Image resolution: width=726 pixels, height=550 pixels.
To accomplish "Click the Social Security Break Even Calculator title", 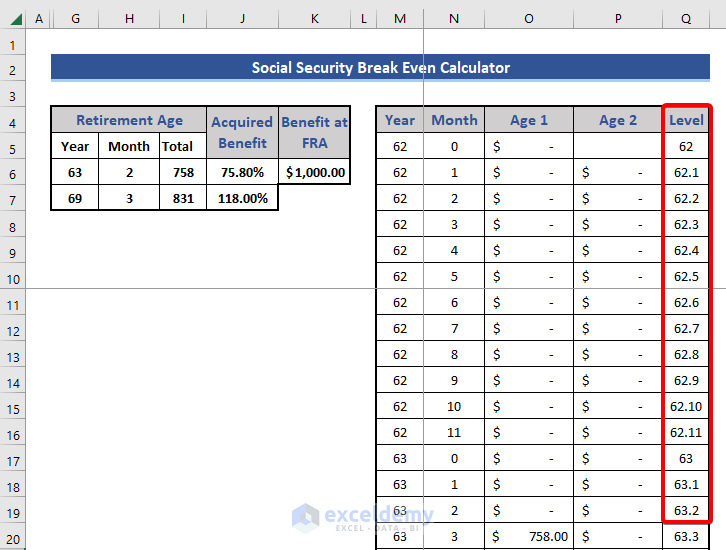I will point(380,68).
